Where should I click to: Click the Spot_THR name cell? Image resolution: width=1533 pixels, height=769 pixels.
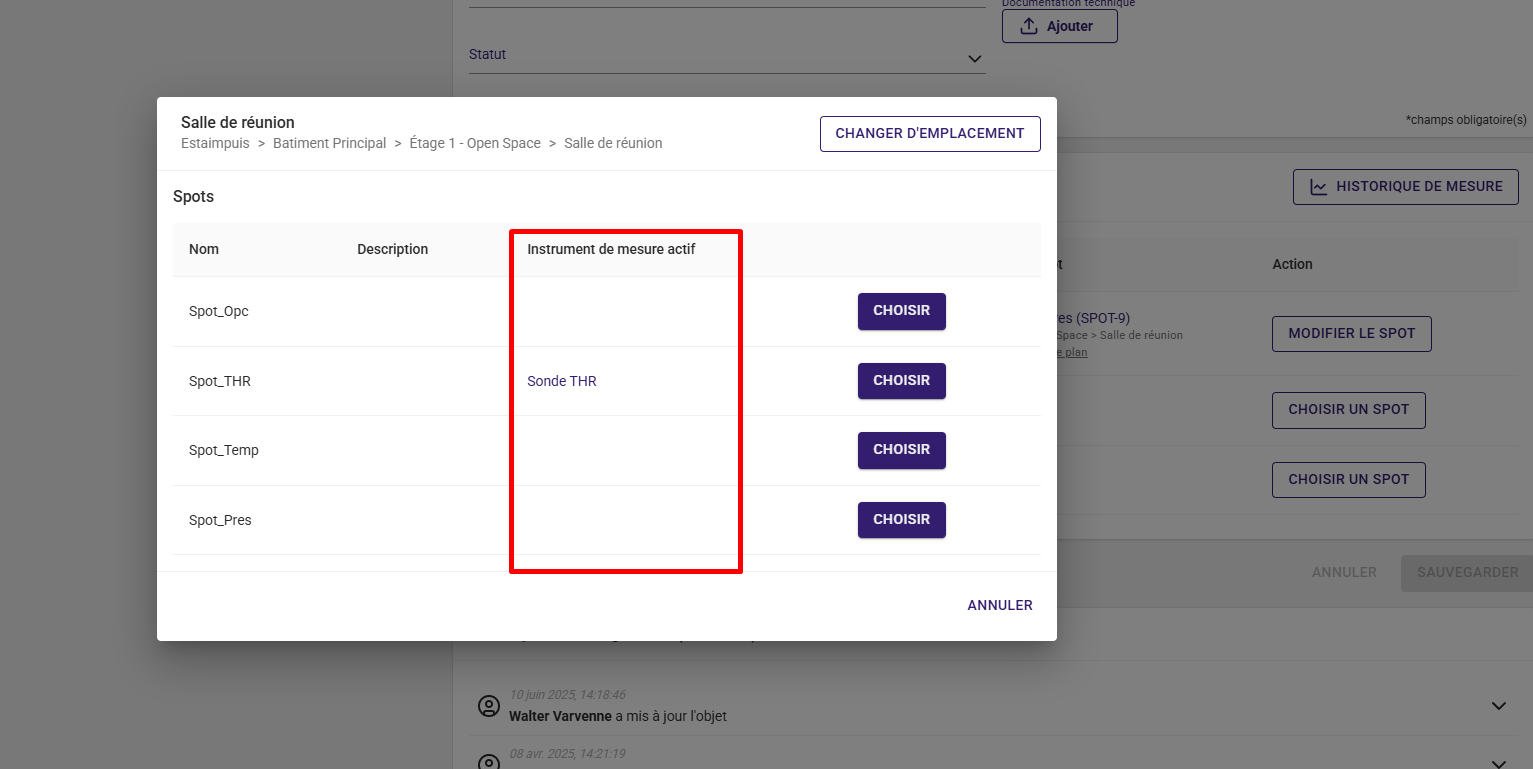pyautogui.click(x=220, y=381)
